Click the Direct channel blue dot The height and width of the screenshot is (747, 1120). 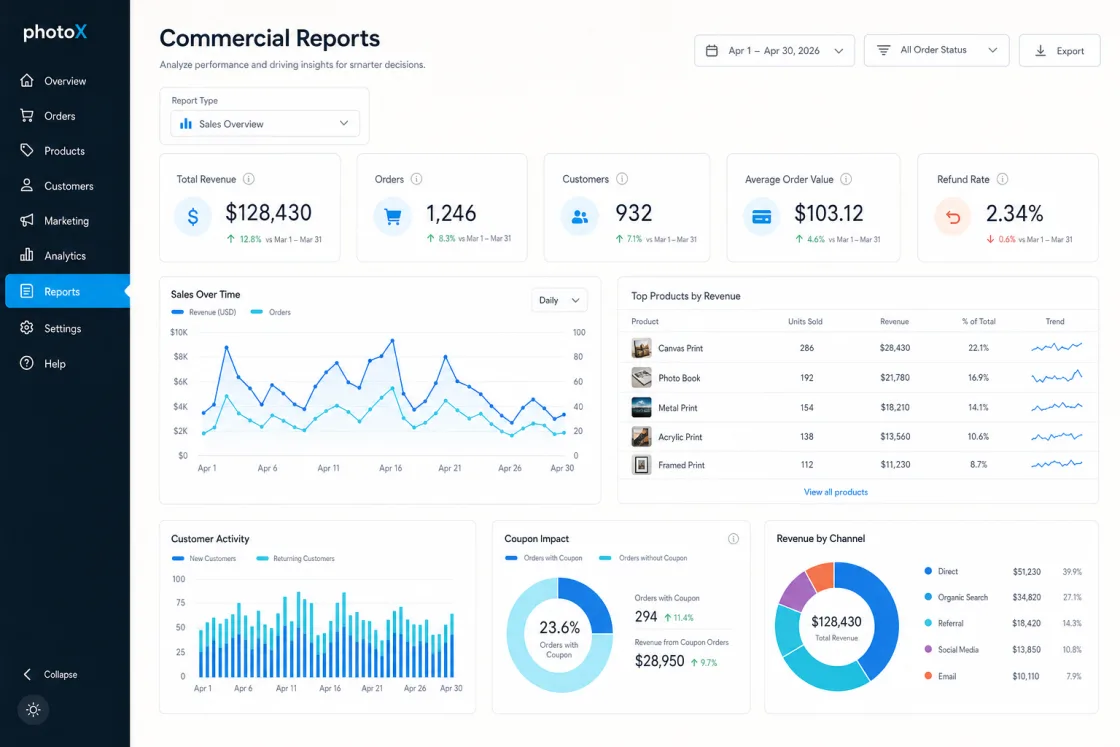coord(928,571)
